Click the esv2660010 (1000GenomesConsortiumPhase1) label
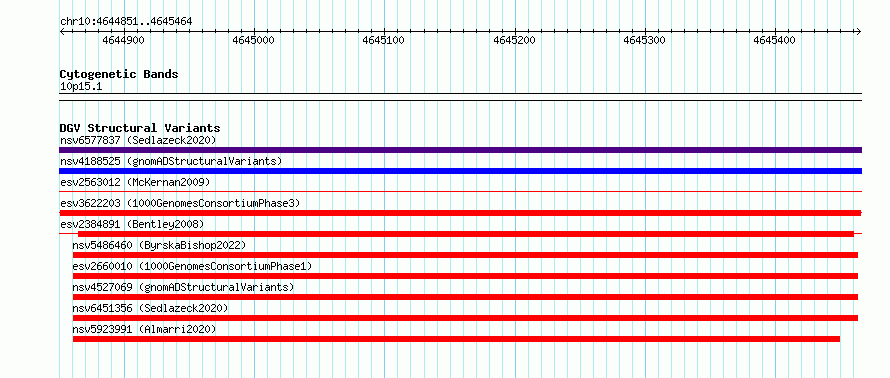Image resolution: width=890 pixels, height=378 pixels. point(192,266)
